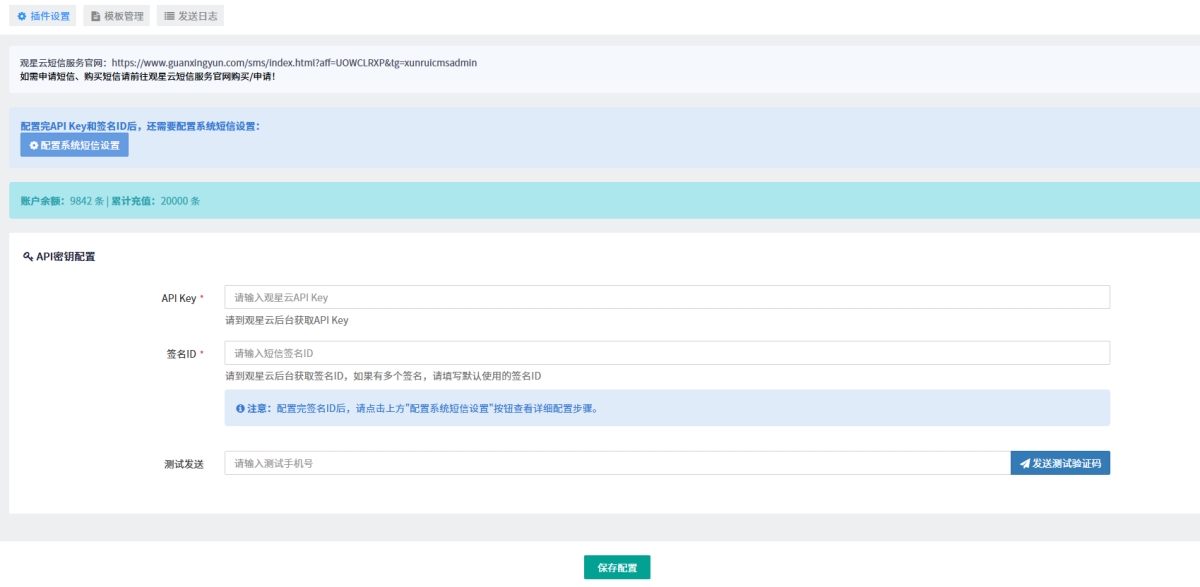Click the info icon in the 注意 notice
The width and height of the screenshot is (1200, 587).
240,408
